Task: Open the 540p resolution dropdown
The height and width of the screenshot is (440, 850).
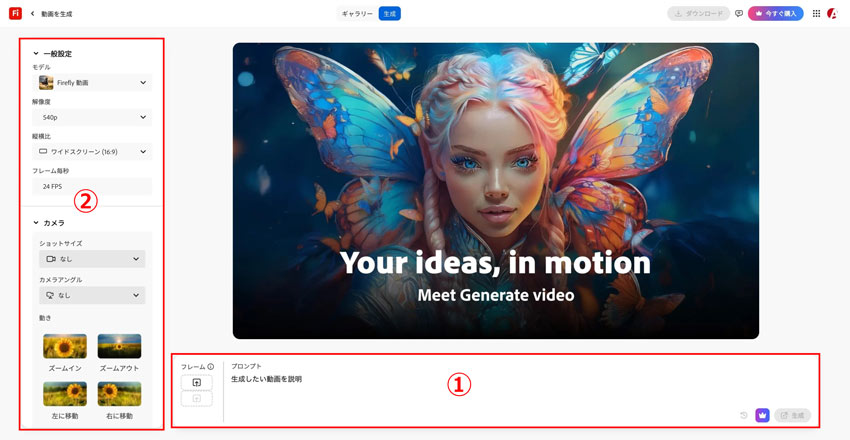Action: [x=92, y=117]
